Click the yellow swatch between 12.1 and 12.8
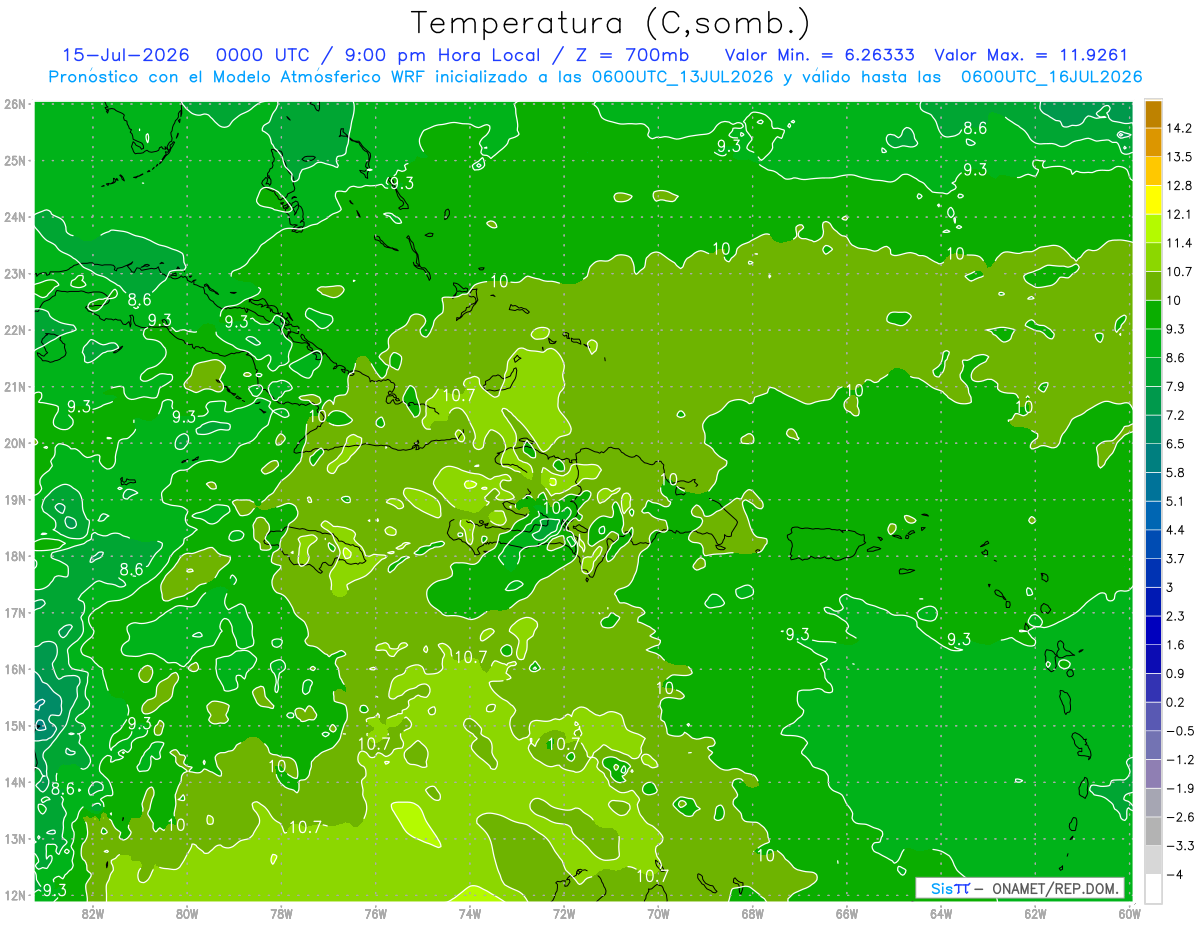1200x927 pixels. coord(1153,200)
